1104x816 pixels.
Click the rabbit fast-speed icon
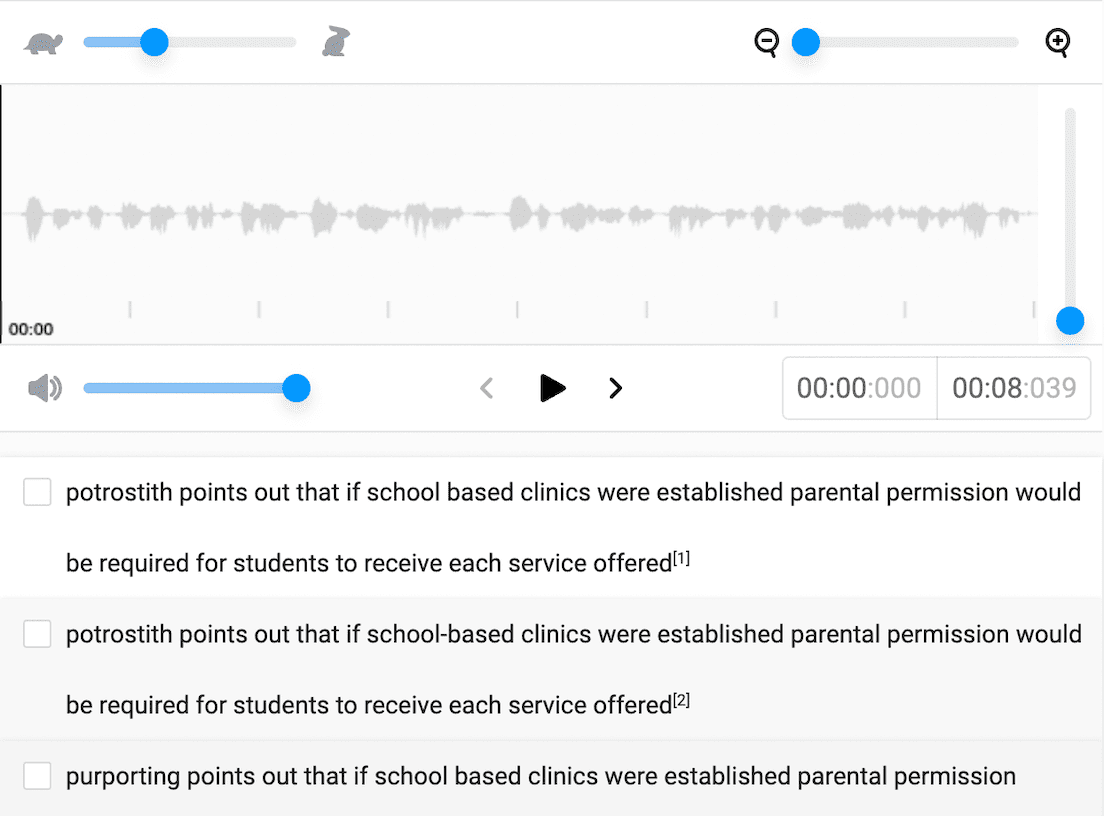pyautogui.click(x=336, y=42)
